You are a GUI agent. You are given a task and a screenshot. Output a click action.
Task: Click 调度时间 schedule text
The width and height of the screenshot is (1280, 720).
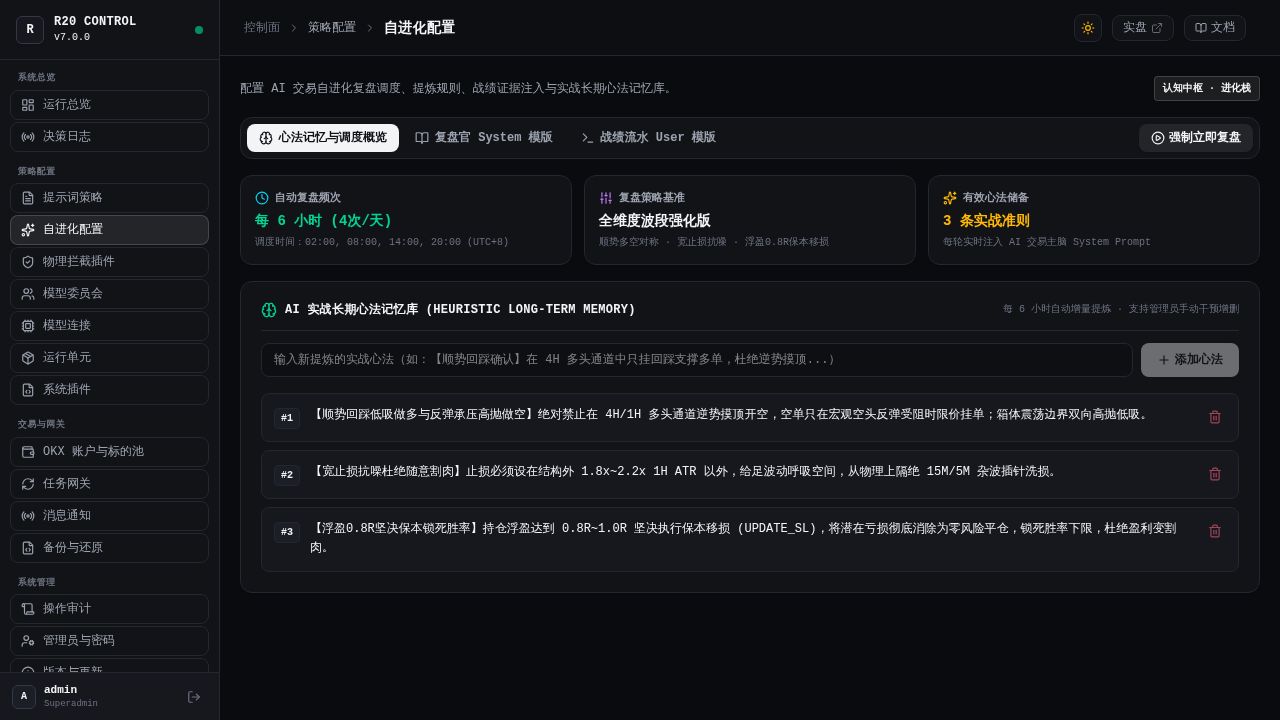[382, 242]
